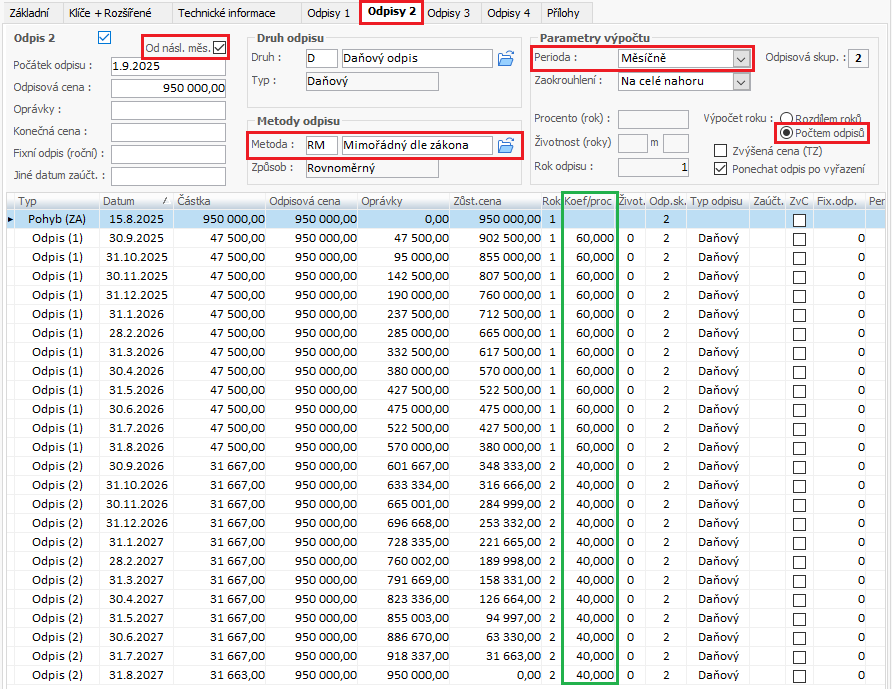
Task: Expand the Zaokrouhlení dropdown
Action: 741,81
